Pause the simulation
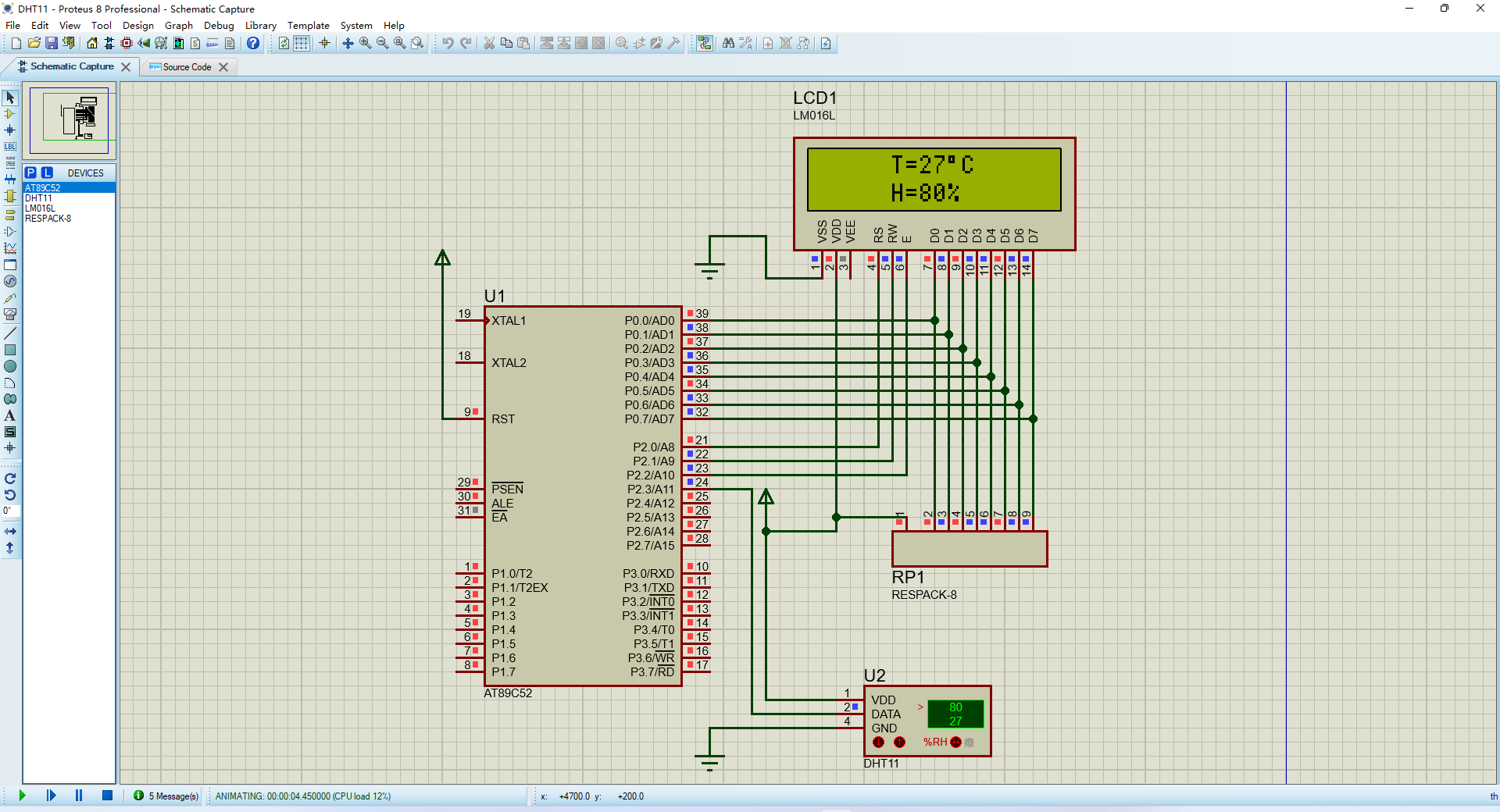The image size is (1500, 812). point(79,796)
